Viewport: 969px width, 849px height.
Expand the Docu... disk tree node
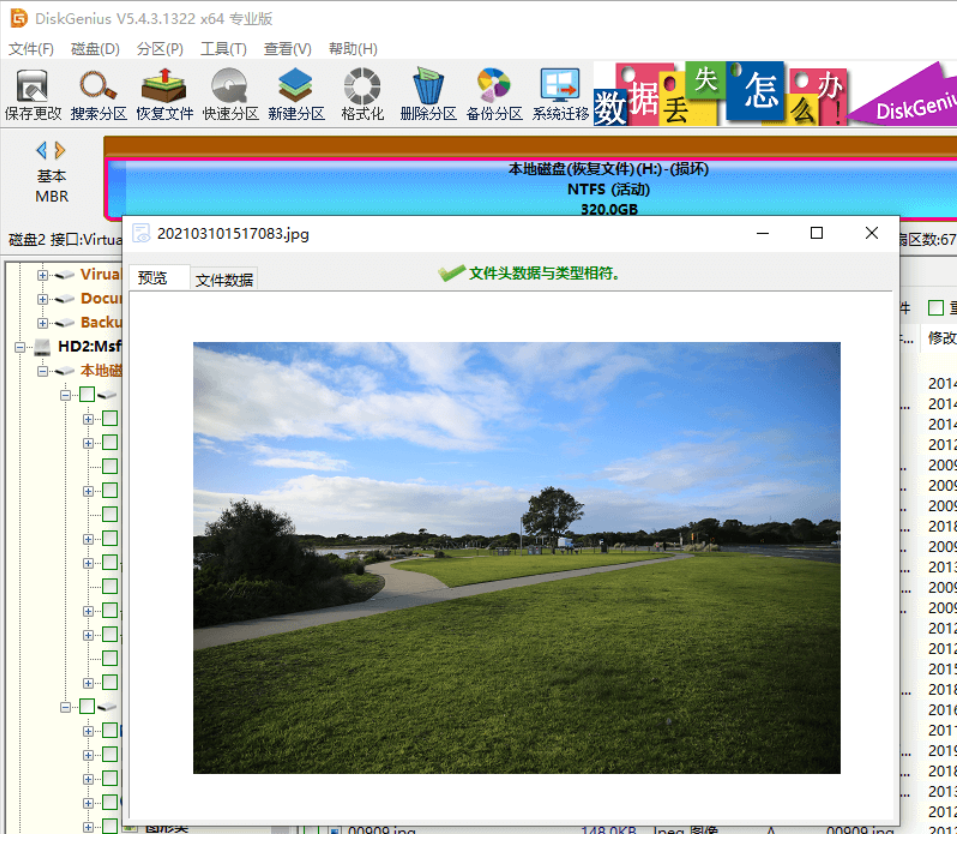(x=42, y=299)
